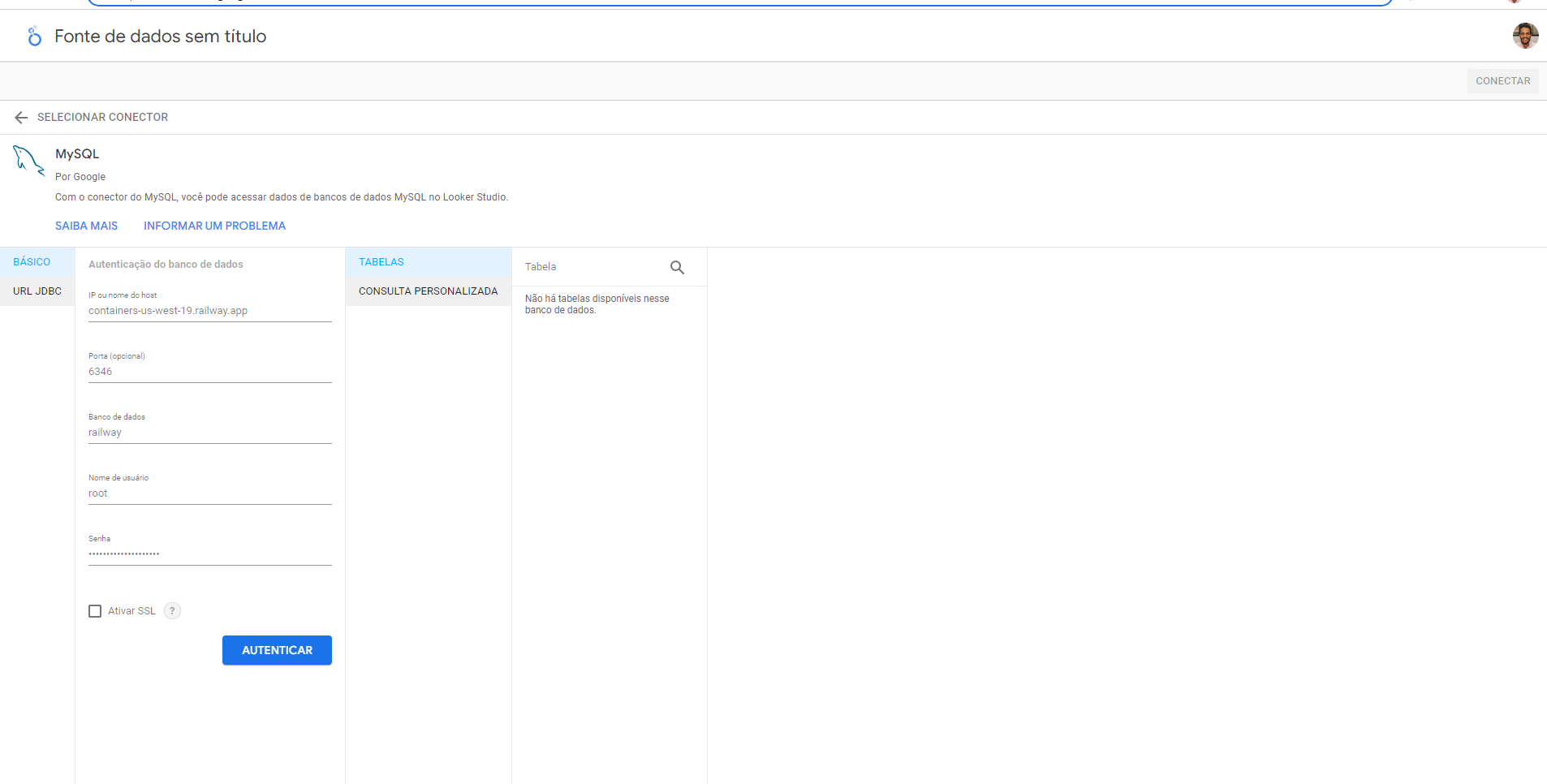Select the CONSULTA PERSONALIZADA tab

pyautogui.click(x=429, y=291)
